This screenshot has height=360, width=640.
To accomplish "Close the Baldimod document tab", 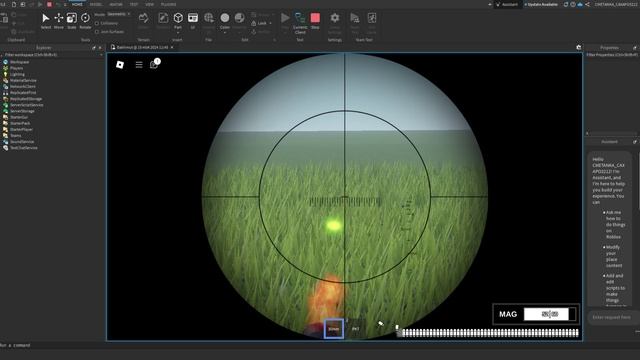I will [x=172, y=47].
